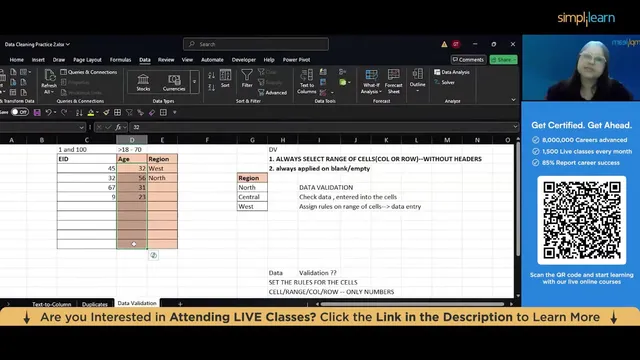Switch to Page Layout tab
The image size is (640, 360).
87,60
